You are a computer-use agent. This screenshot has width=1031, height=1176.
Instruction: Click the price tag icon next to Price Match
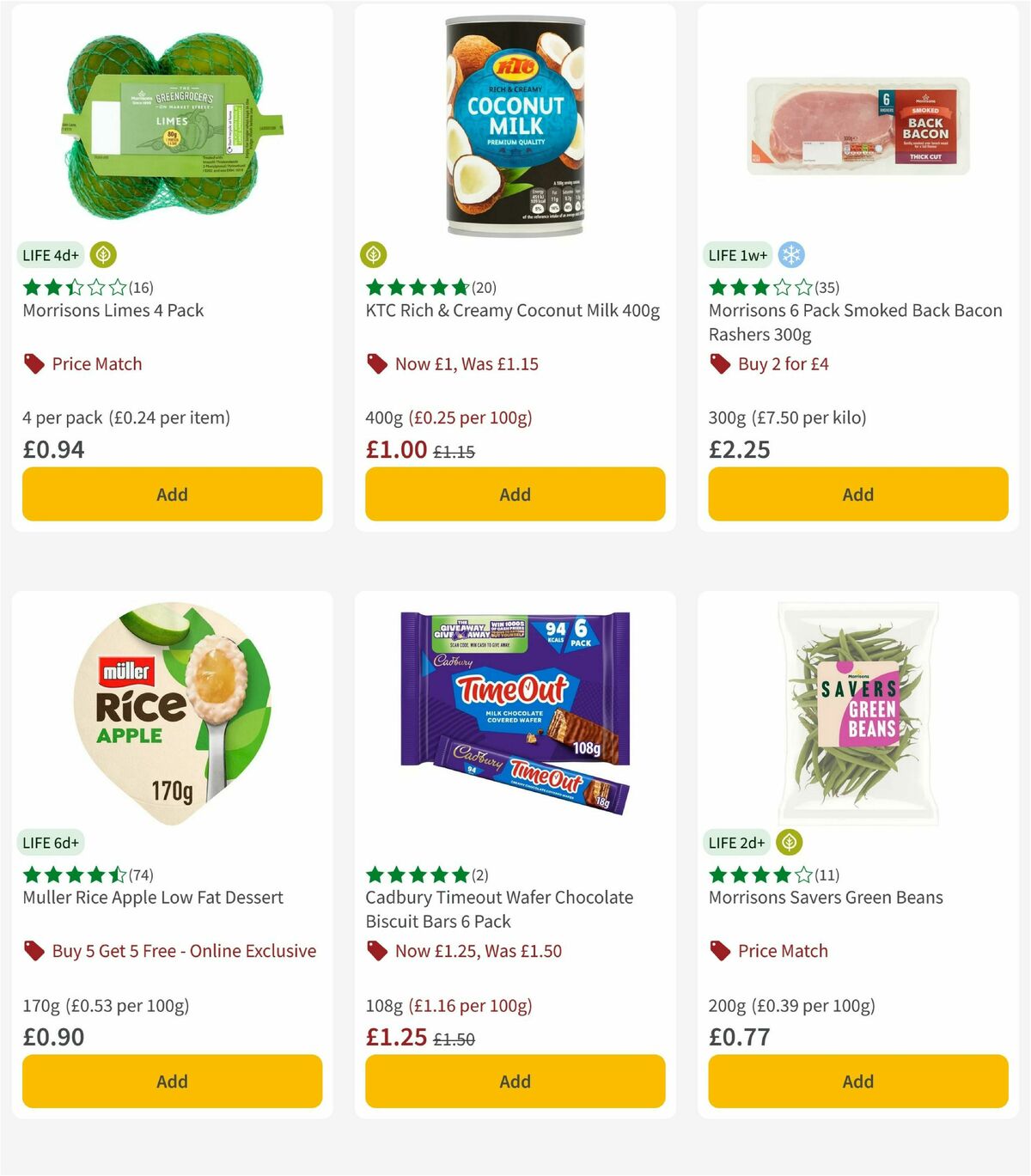[x=33, y=363]
